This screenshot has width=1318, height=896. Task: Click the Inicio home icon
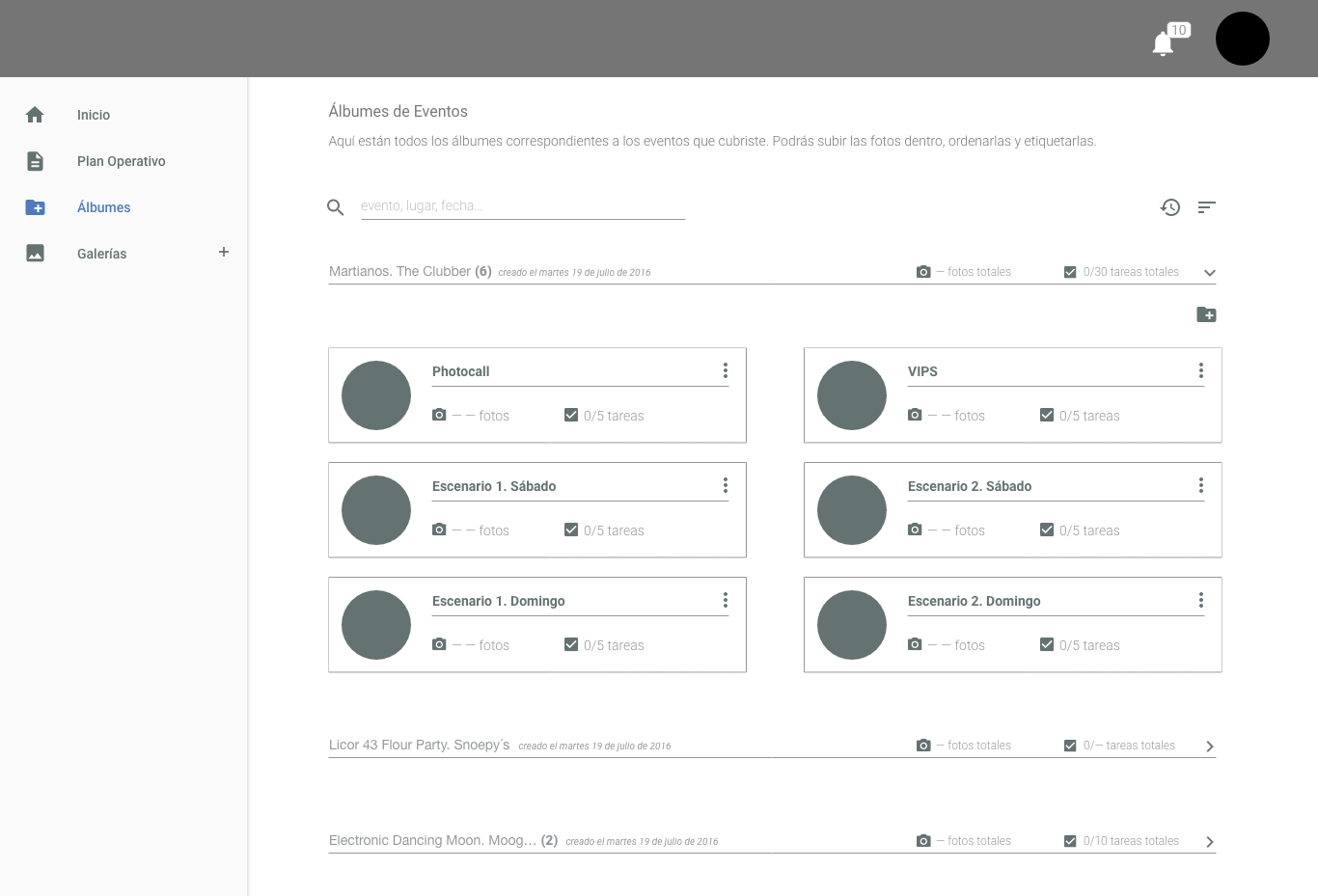(x=35, y=115)
